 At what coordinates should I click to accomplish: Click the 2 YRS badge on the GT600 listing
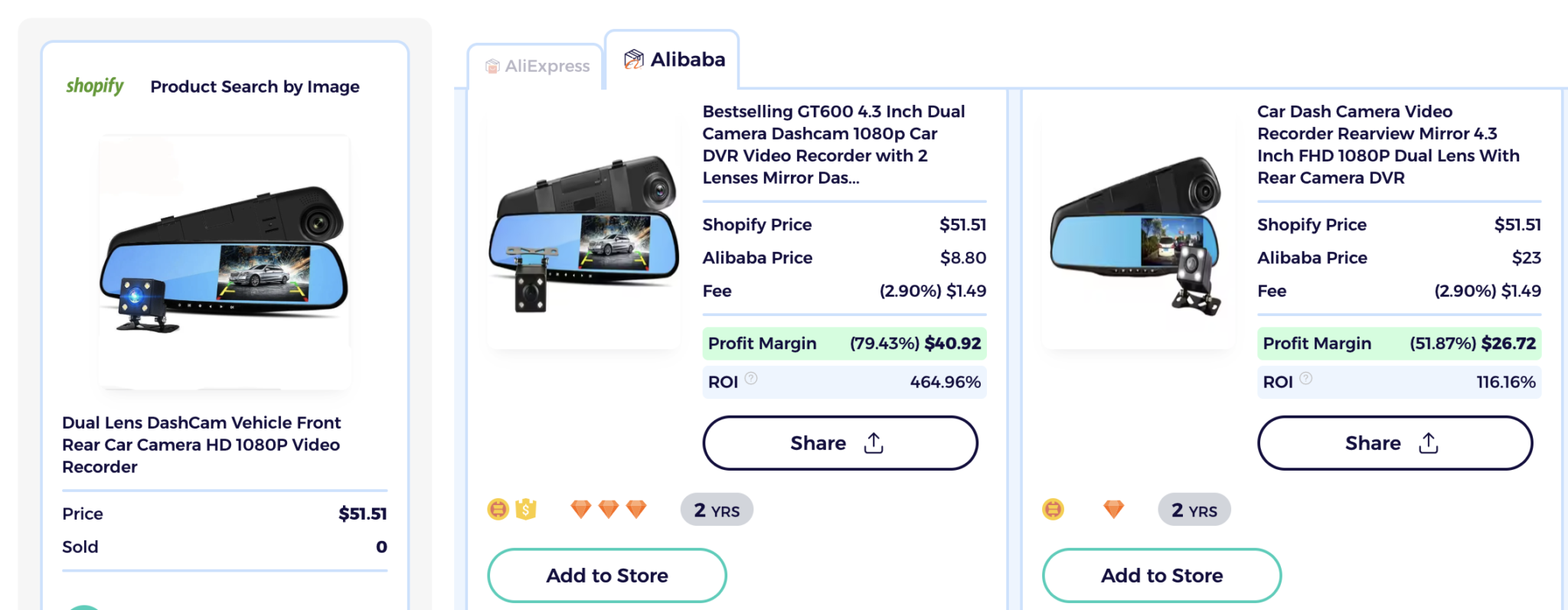tap(716, 509)
